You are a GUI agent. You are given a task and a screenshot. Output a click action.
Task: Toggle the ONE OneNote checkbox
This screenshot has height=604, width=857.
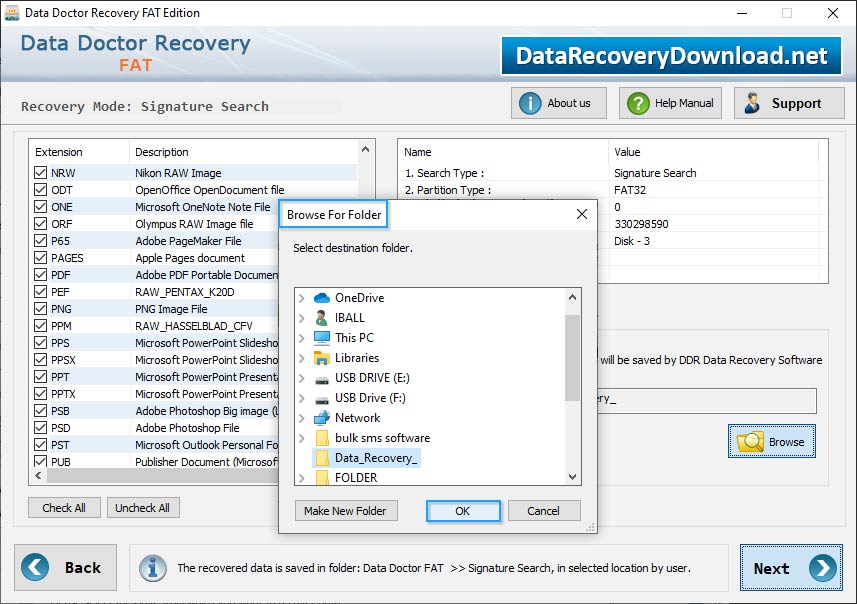(40, 207)
